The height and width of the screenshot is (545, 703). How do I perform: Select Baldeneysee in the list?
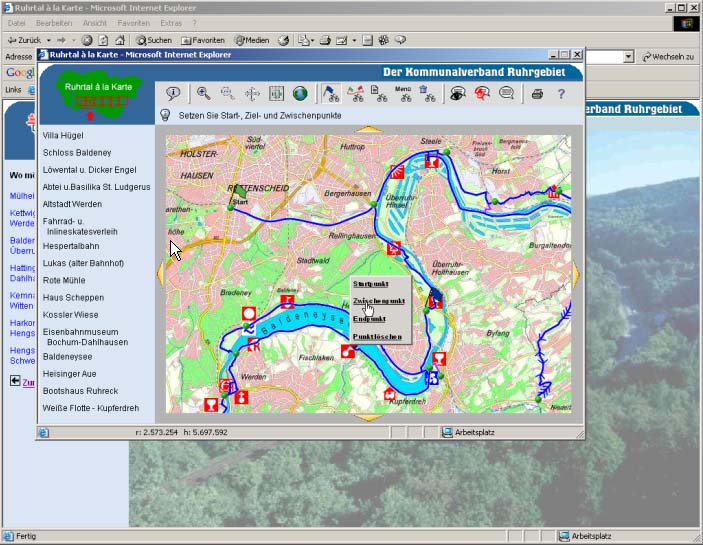(67, 357)
